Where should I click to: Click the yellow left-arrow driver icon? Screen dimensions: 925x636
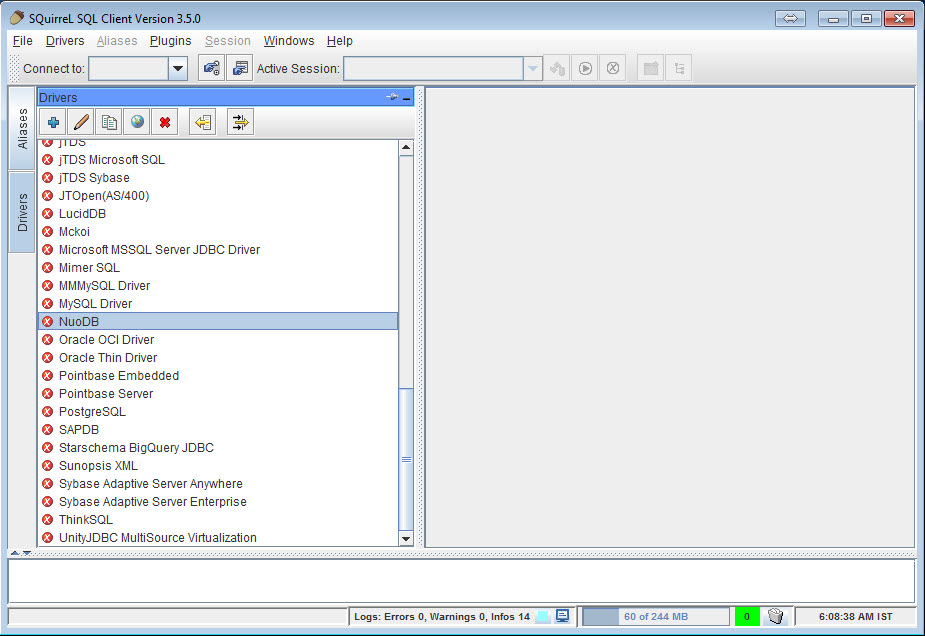pos(203,122)
